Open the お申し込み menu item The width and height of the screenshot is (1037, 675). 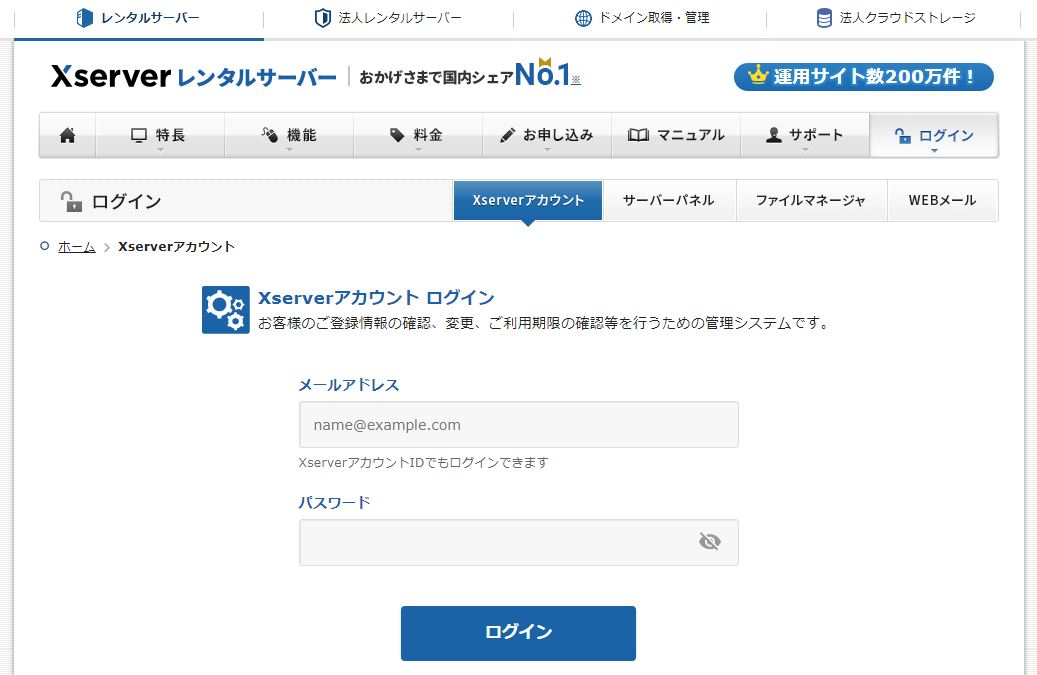pyautogui.click(x=547, y=135)
